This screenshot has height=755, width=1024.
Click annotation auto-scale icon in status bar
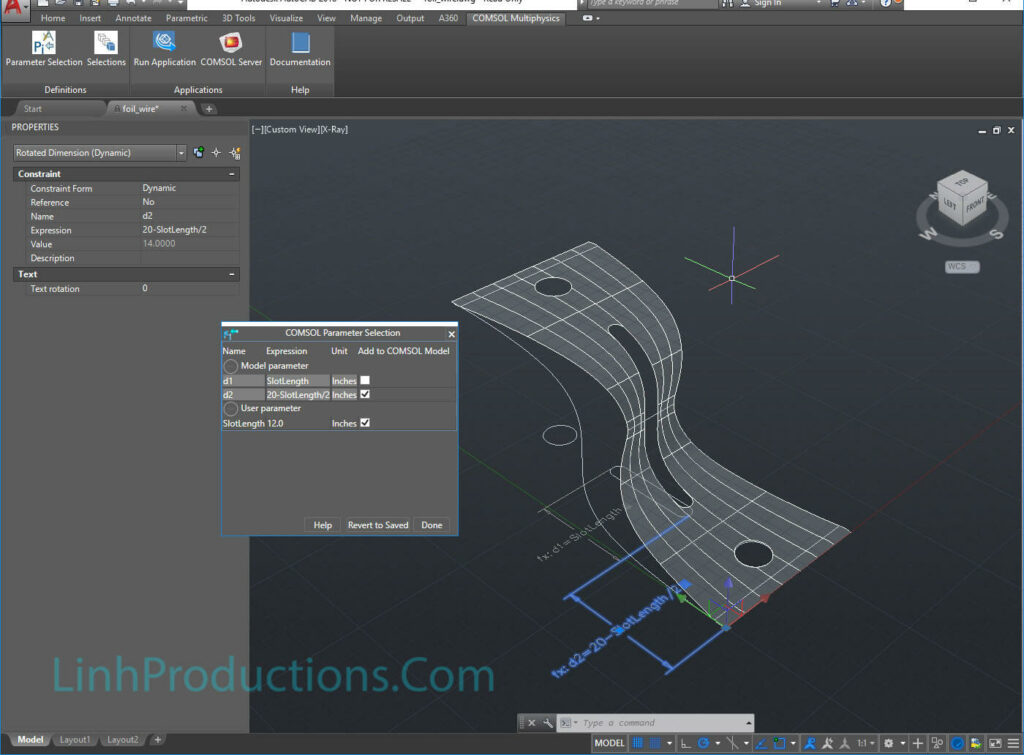click(x=827, y=743)
